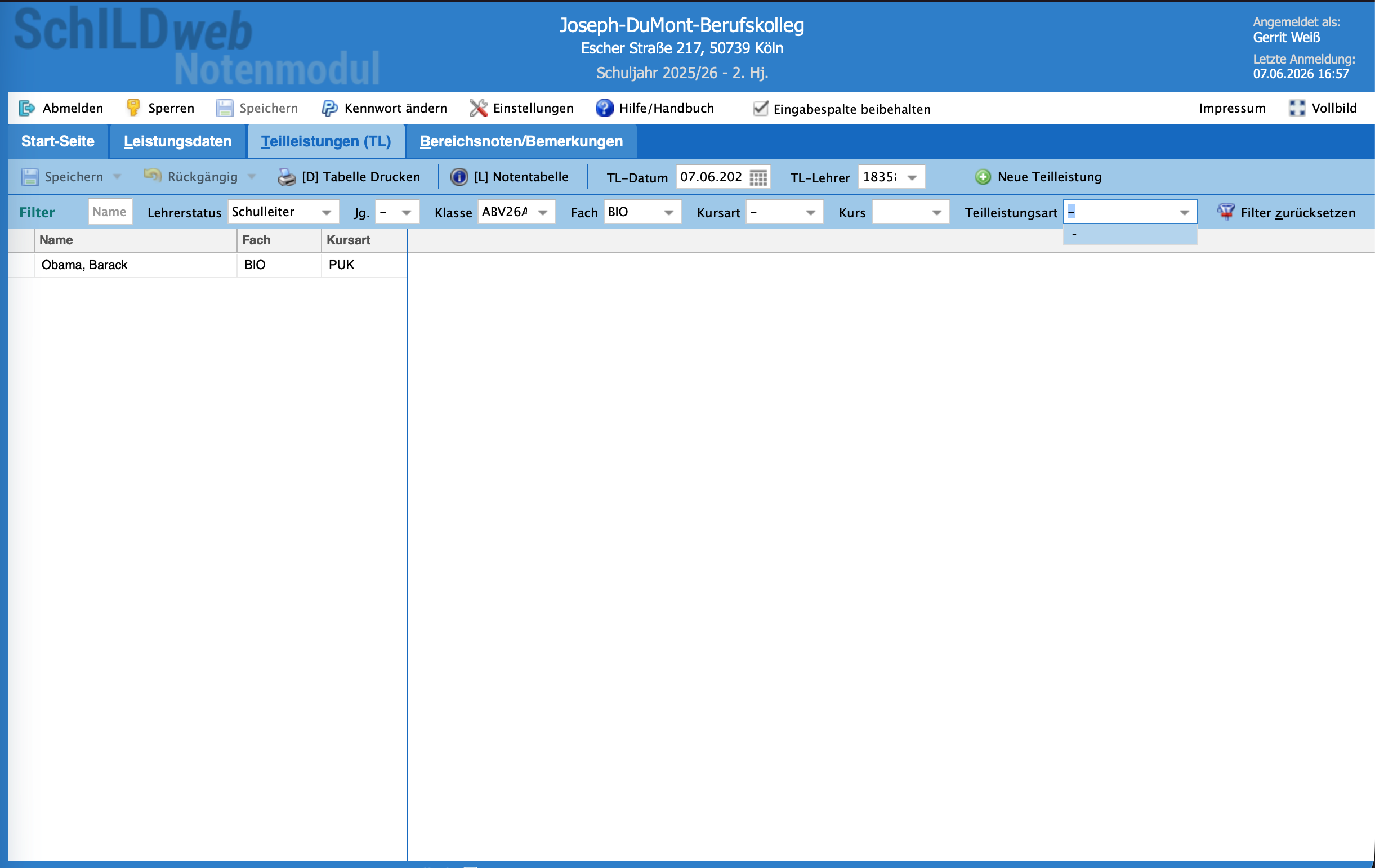Click the Sperren key icon
Screen dimensions: 1375x868
click(133, 108)
